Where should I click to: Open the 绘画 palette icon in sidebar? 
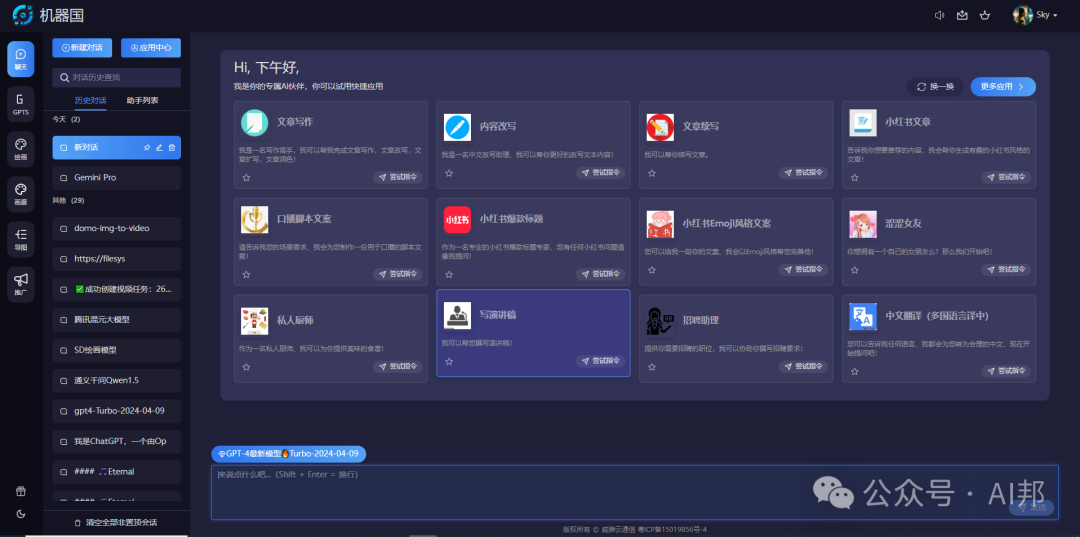click(20, 150)
